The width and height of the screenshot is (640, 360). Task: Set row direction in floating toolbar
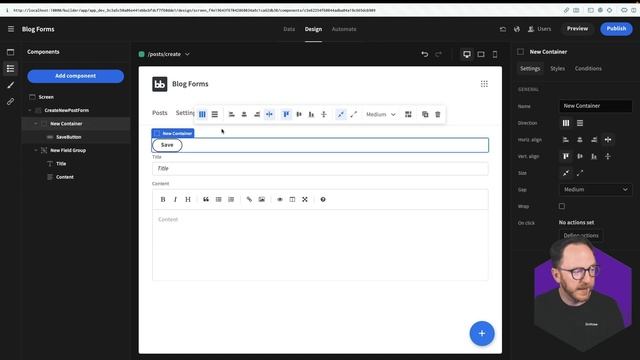click(x=215, y=114)
